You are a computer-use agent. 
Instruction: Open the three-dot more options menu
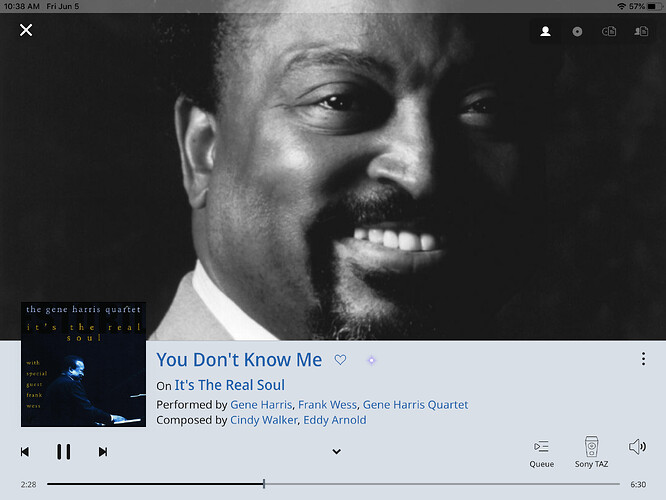click(643, 359)
